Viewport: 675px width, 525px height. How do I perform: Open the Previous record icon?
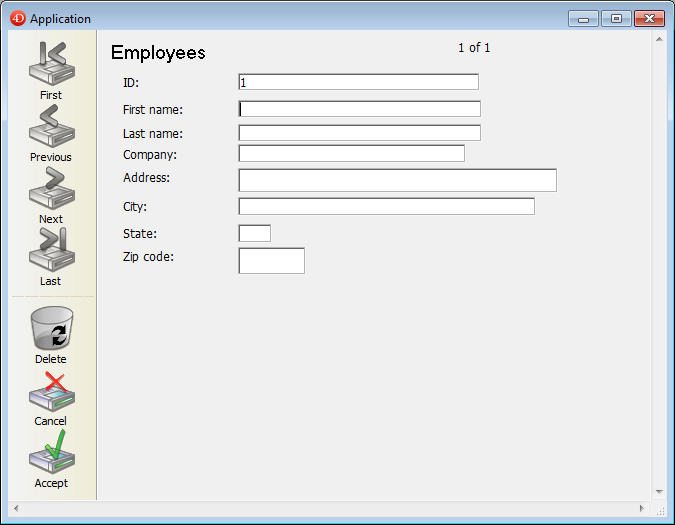click(52, 126)
